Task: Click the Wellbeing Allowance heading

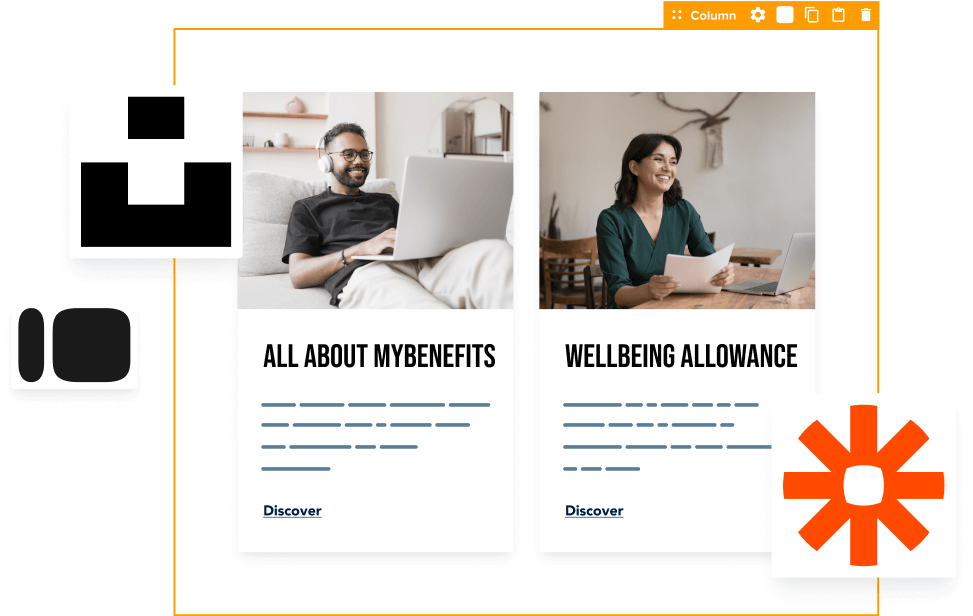Action: pyautogui.click(x=681, y=357)
